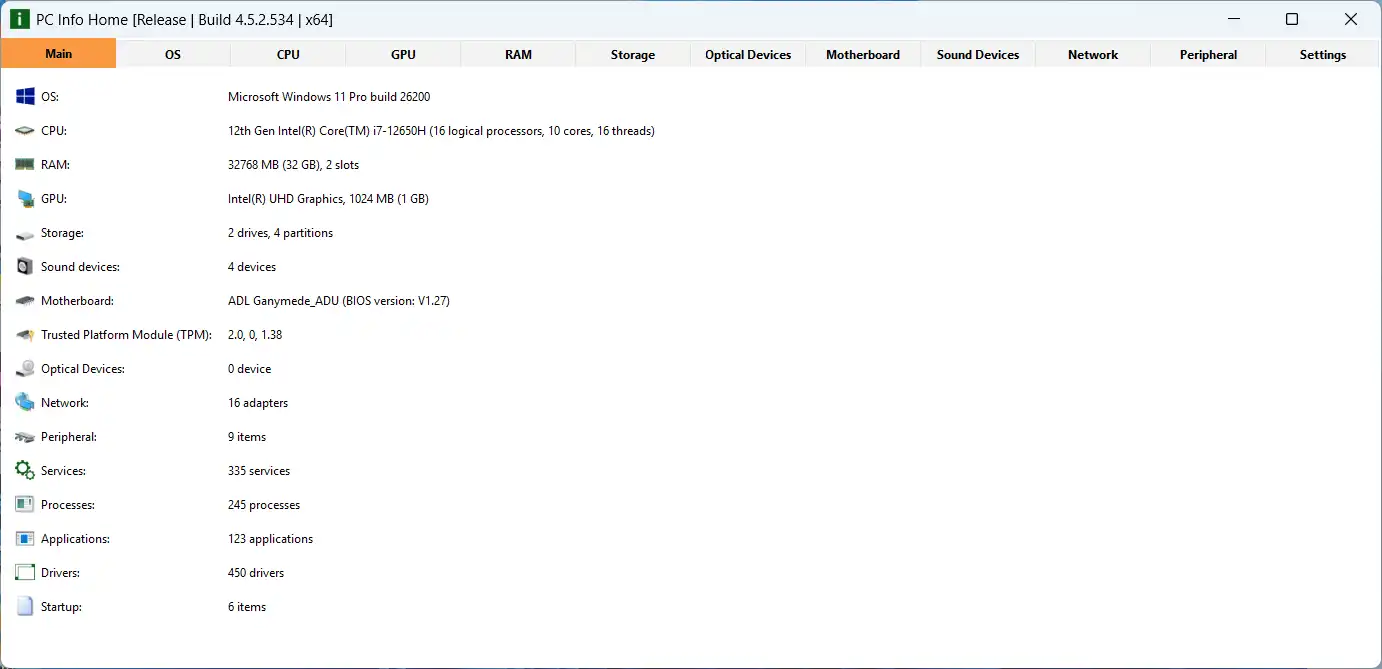
Task: Click the Sound devices speaker icon
Action: pyautogui.click(x=25, y=267)
